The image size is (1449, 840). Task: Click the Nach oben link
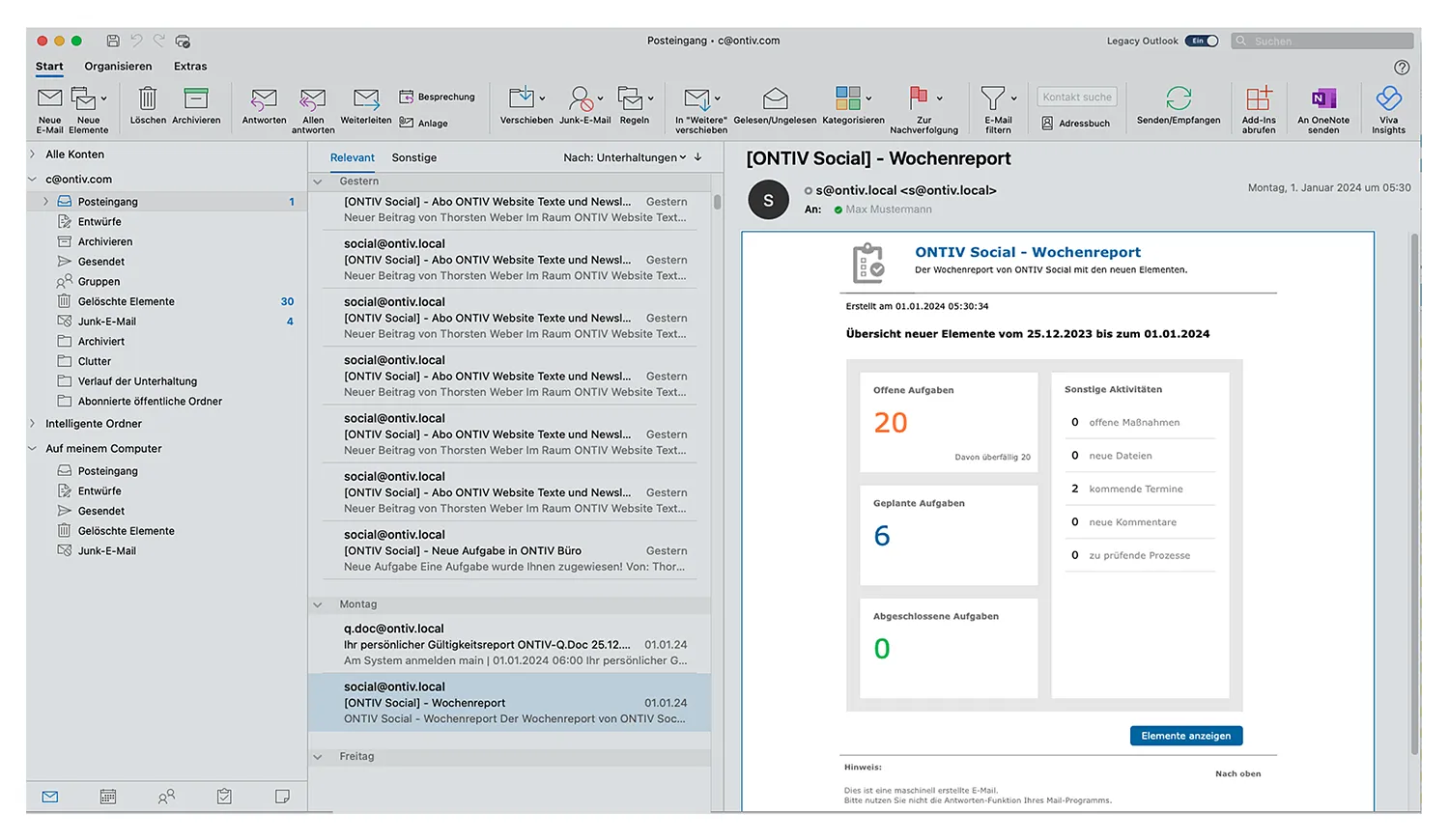[x=1237, y=773]
